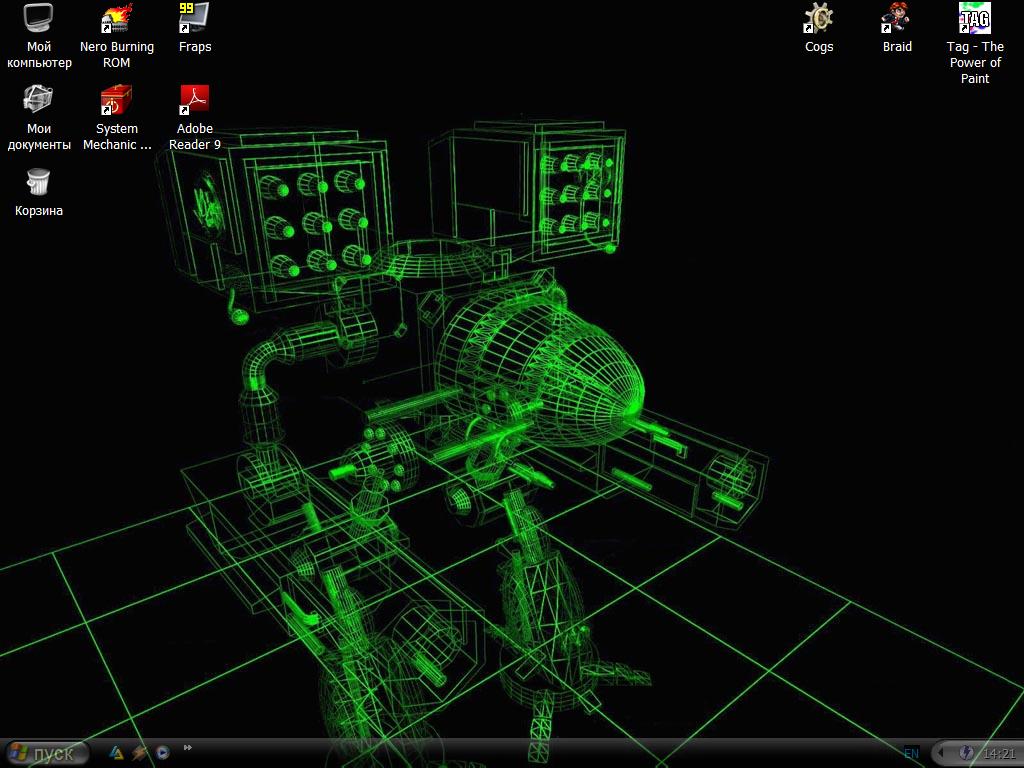This screenshot has width=1024, height=768.
Task: Select the Cogs game shortcut
Action: click(x=819, y=19)
